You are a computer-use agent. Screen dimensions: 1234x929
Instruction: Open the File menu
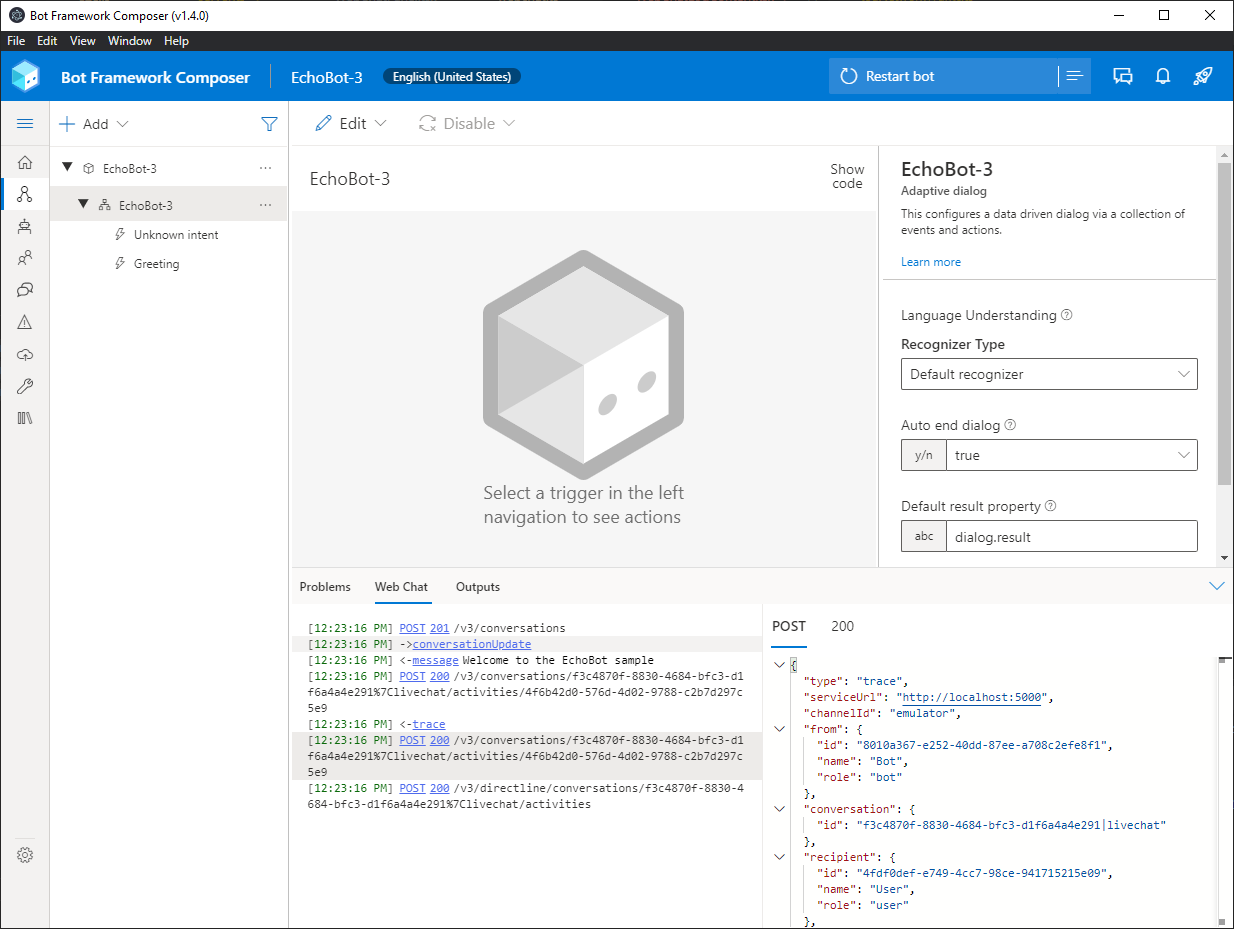[16, 41]
